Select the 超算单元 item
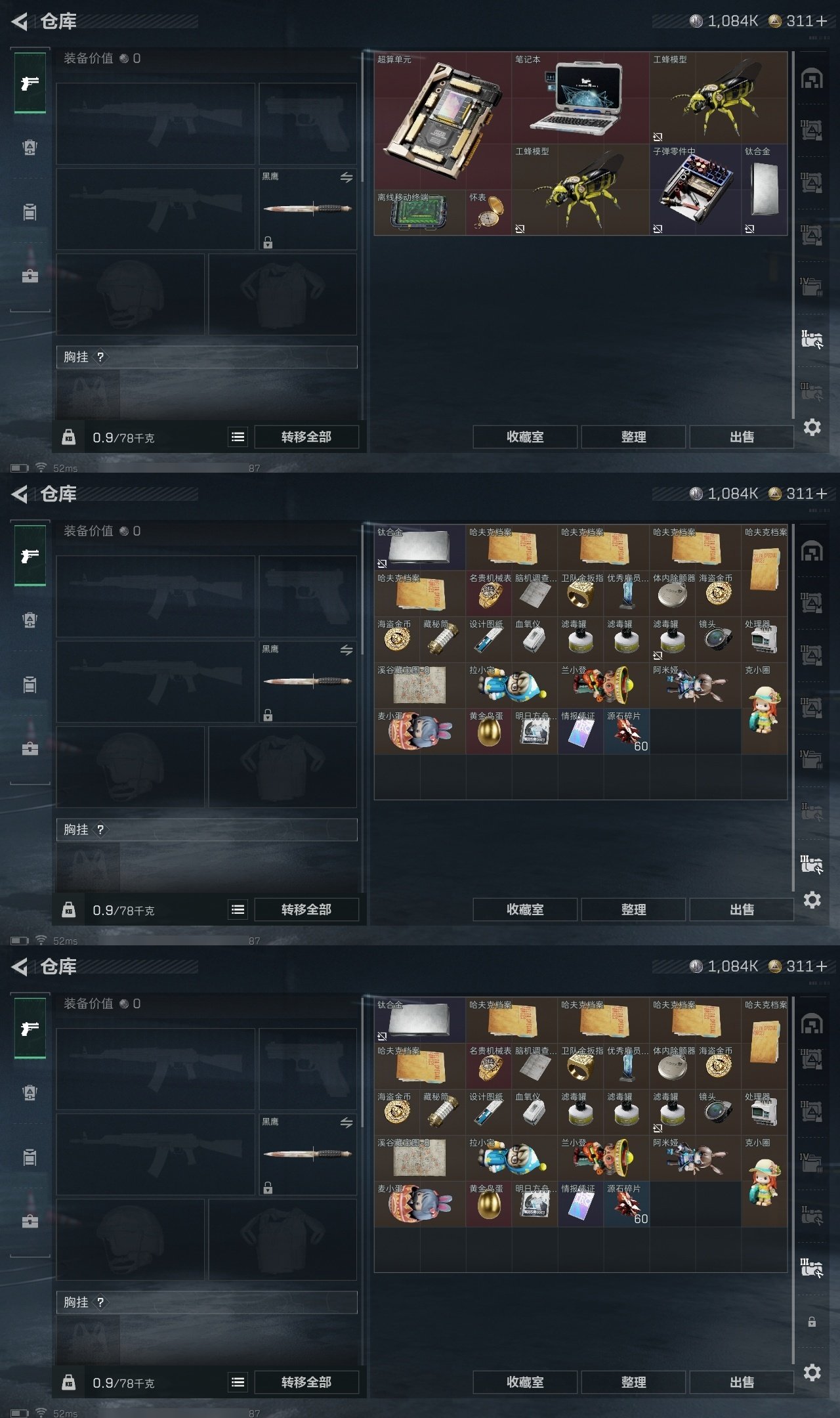The width and height of the screenshot is (840, 1418). [x=442, y=121]
